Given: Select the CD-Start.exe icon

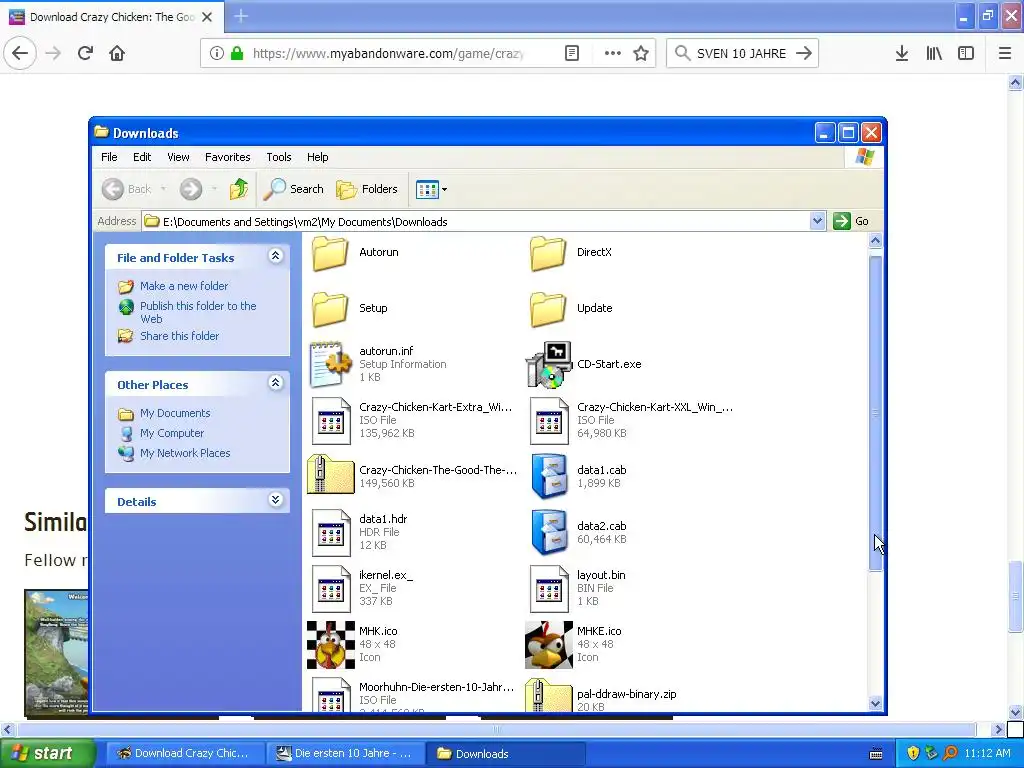Looking at the screenshot, I should coord(549,364).
